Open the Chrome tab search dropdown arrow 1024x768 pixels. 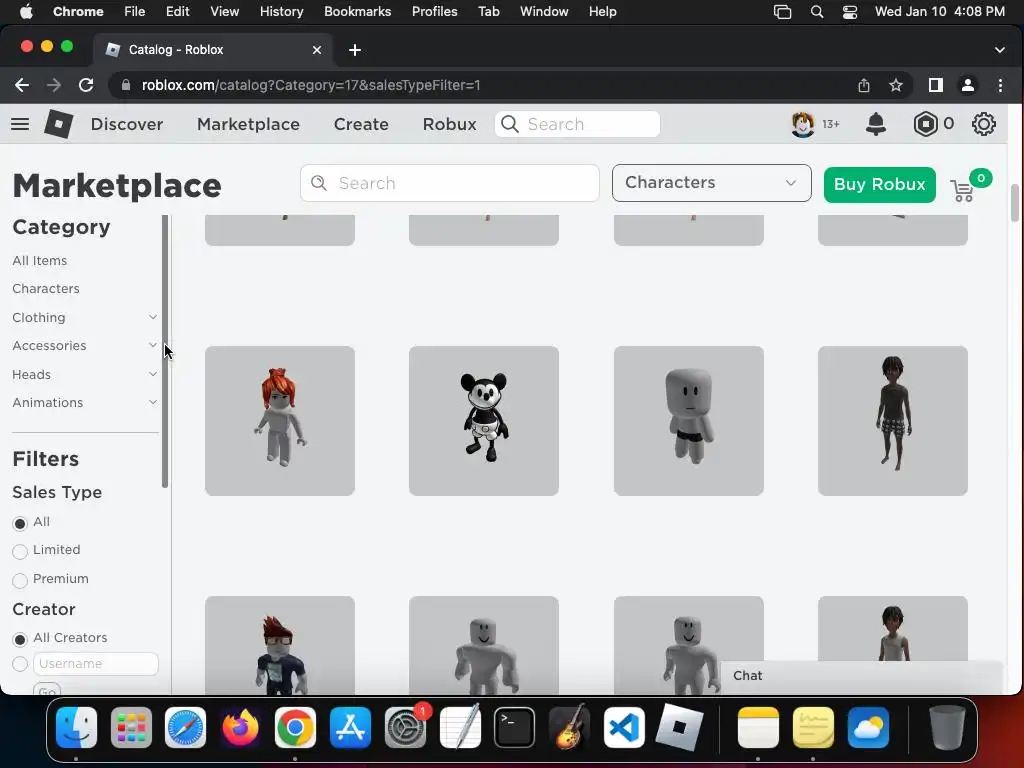pos(1000,50)
